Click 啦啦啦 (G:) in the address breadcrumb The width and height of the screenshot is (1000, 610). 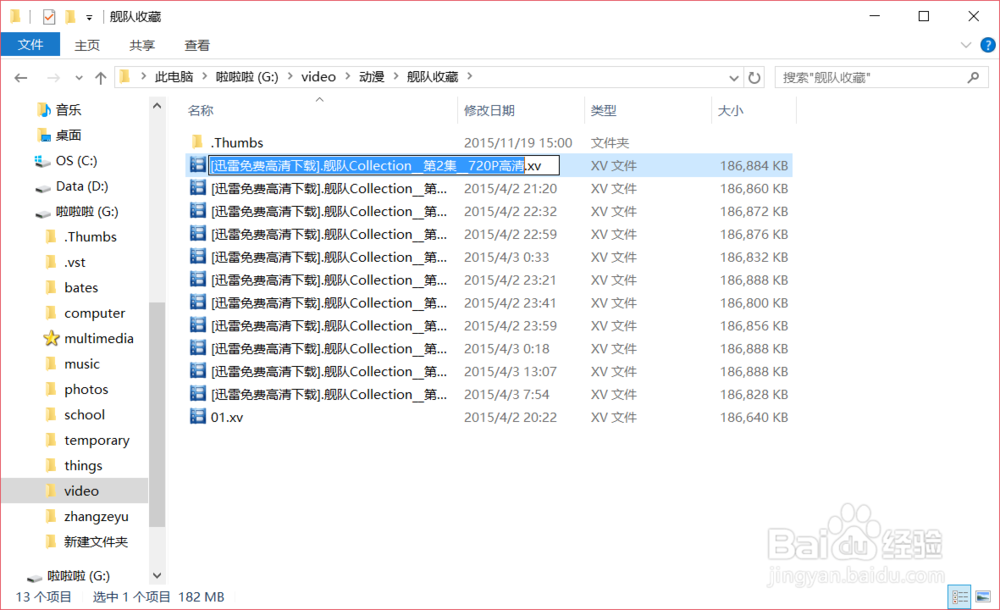(247, 77)
